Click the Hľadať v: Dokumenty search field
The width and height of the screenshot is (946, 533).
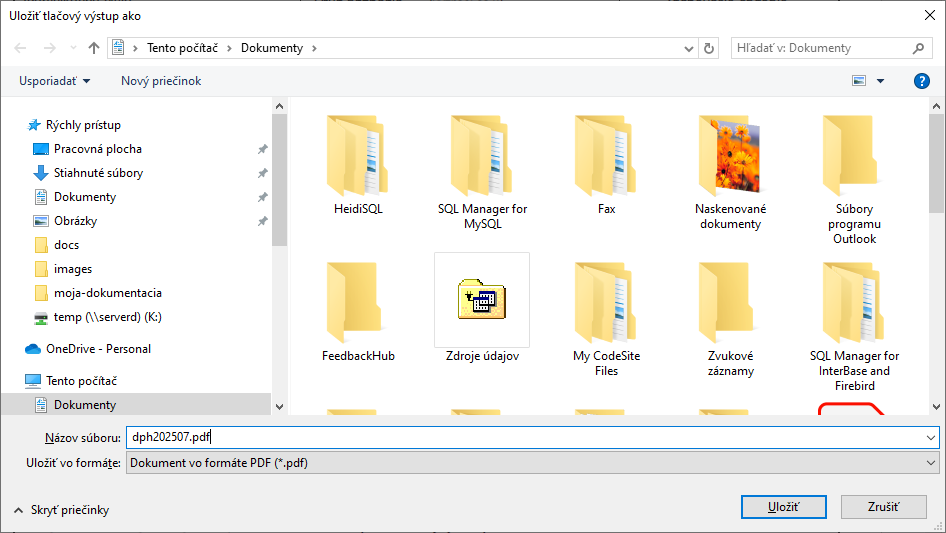[820, 48]
